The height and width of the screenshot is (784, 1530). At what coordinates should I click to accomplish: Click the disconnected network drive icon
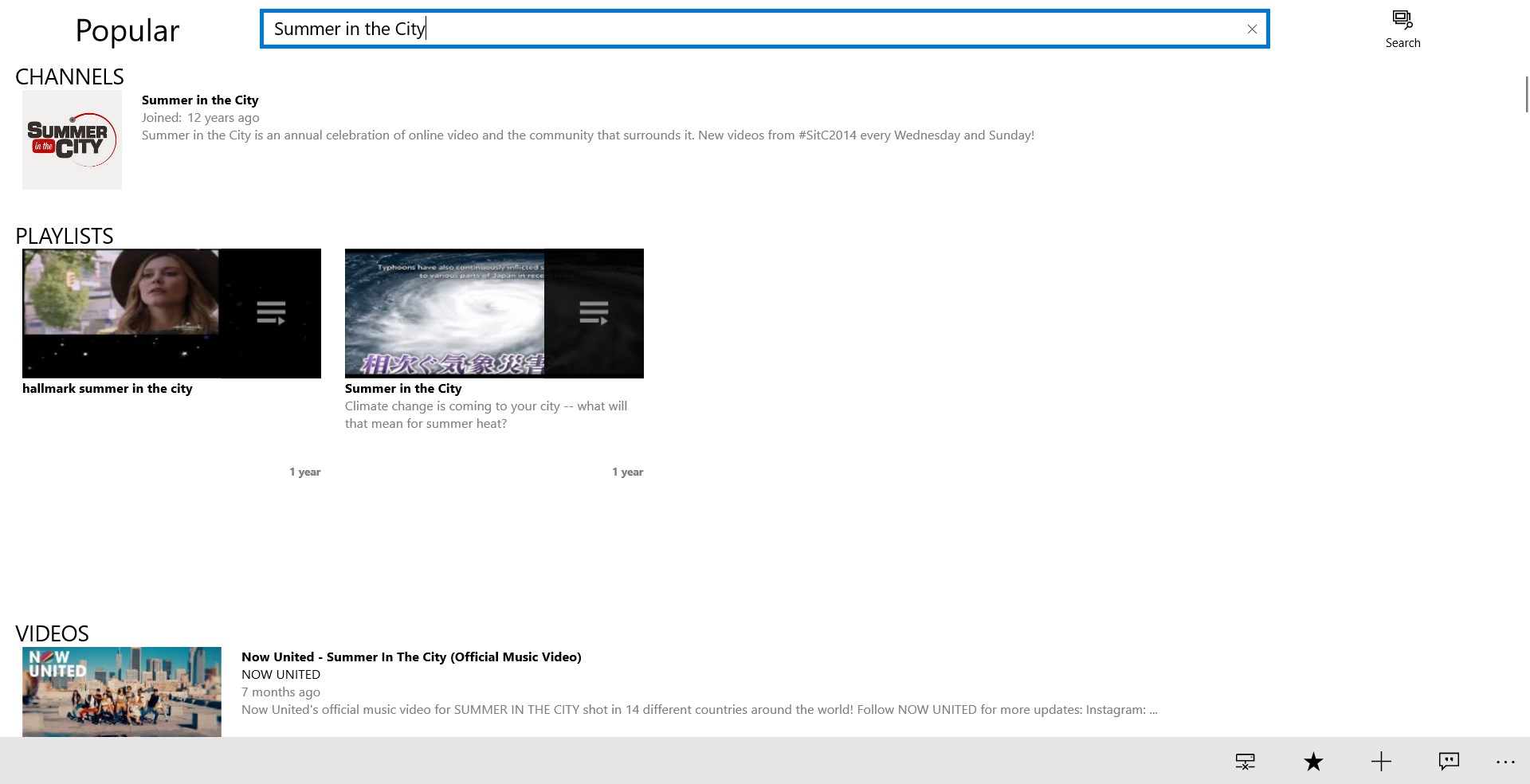[x=1245, y=762]
